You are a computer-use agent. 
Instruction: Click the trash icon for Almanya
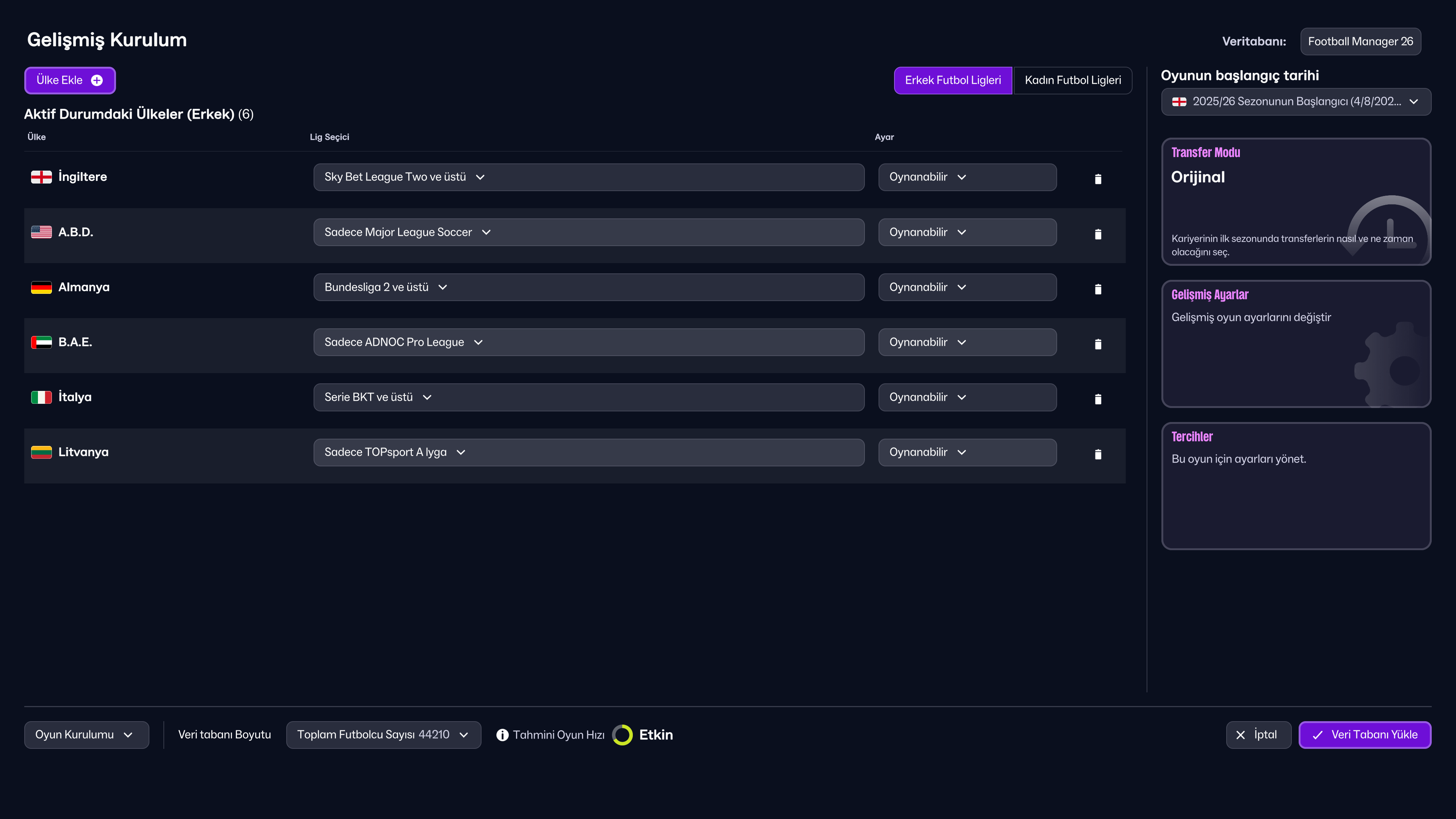point(1098,289)
